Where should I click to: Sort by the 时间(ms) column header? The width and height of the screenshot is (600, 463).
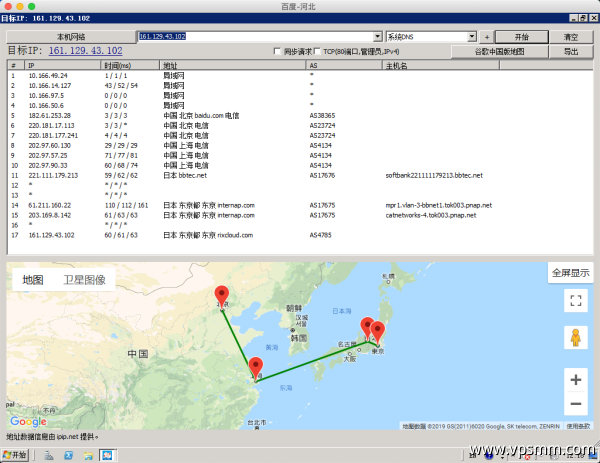pos(130,65)
